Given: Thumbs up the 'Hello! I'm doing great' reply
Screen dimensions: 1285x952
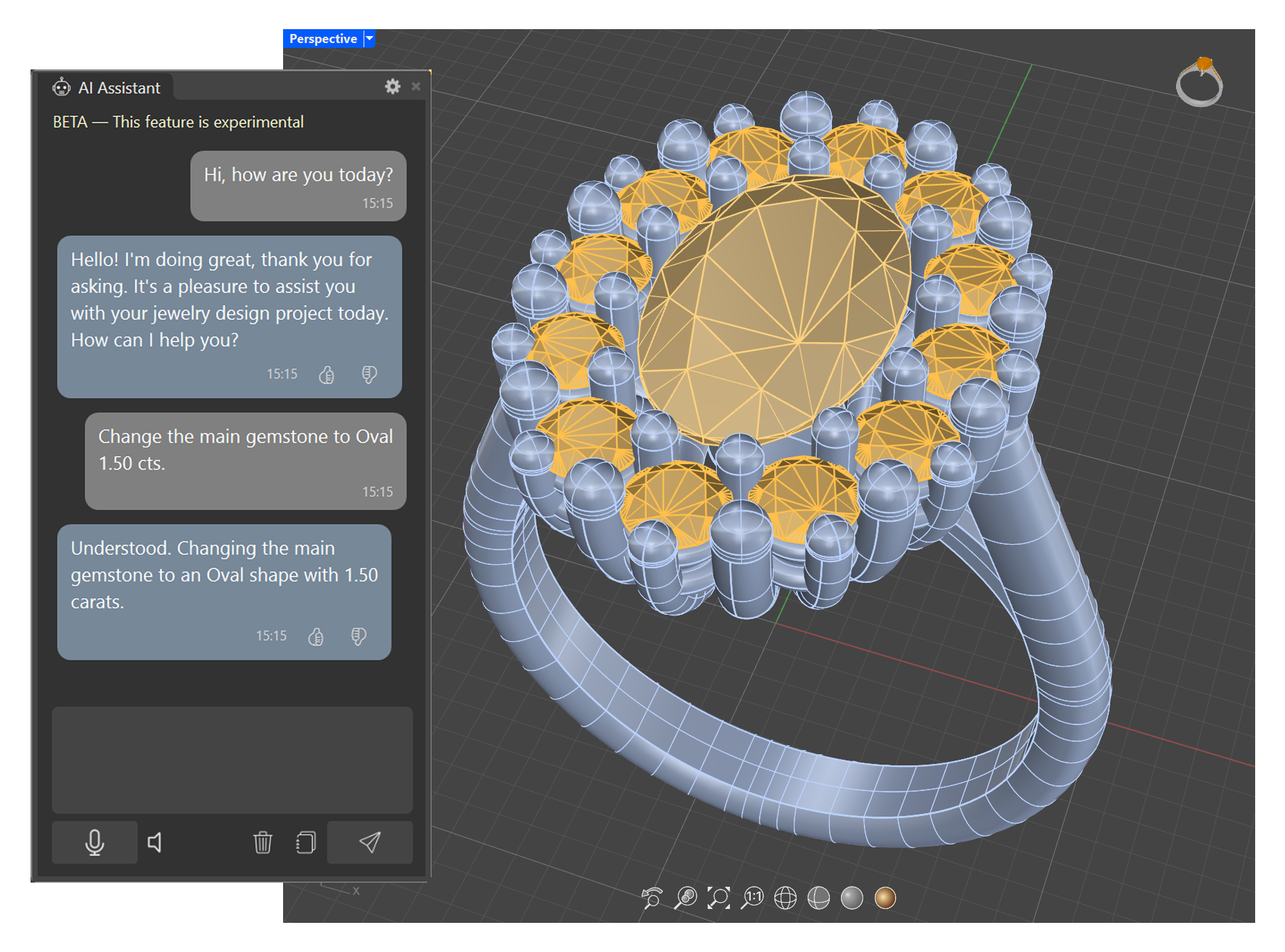Looking at the screenshot, I should tap(326, 375).
